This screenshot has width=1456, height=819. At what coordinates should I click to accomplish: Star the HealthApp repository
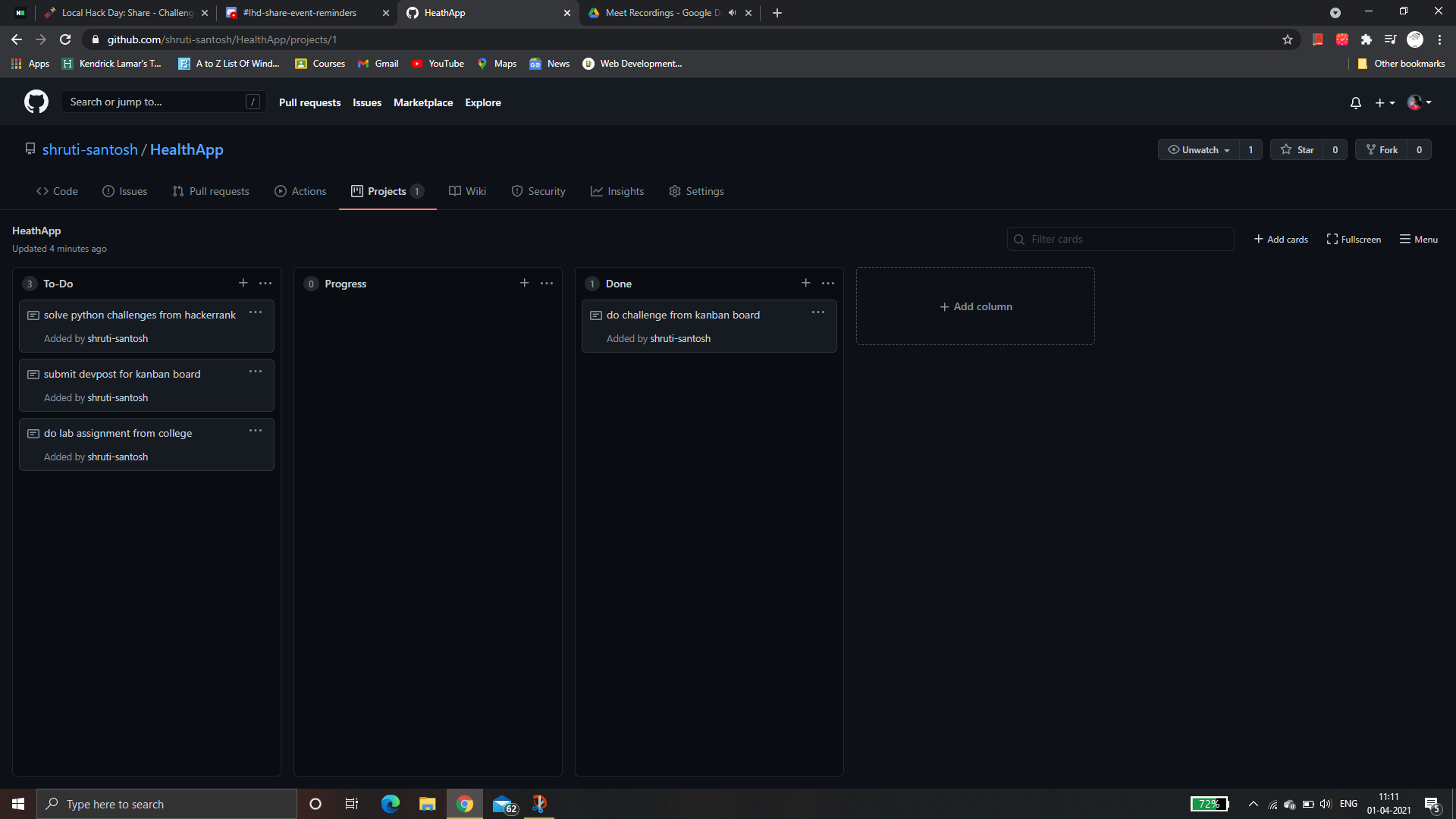(x=1297, y=149)
